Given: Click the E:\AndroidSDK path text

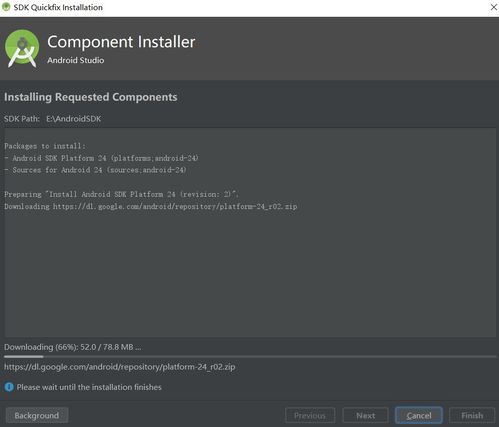Looking at the screenshot, I should click(x=73, y=119).
